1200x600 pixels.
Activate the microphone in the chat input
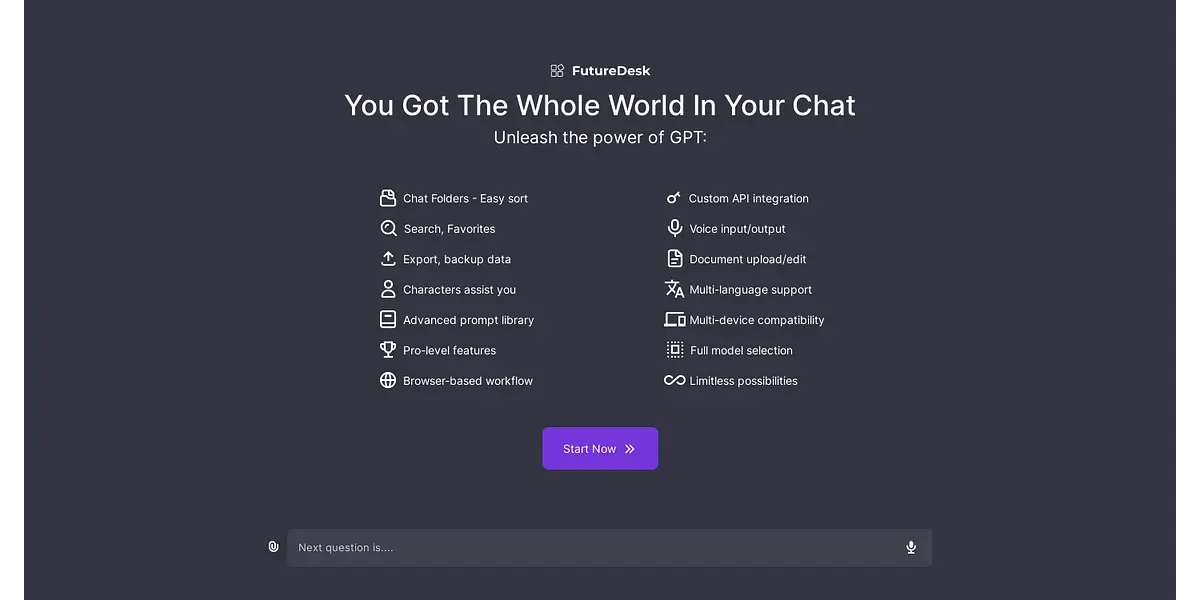click(911, 547)
